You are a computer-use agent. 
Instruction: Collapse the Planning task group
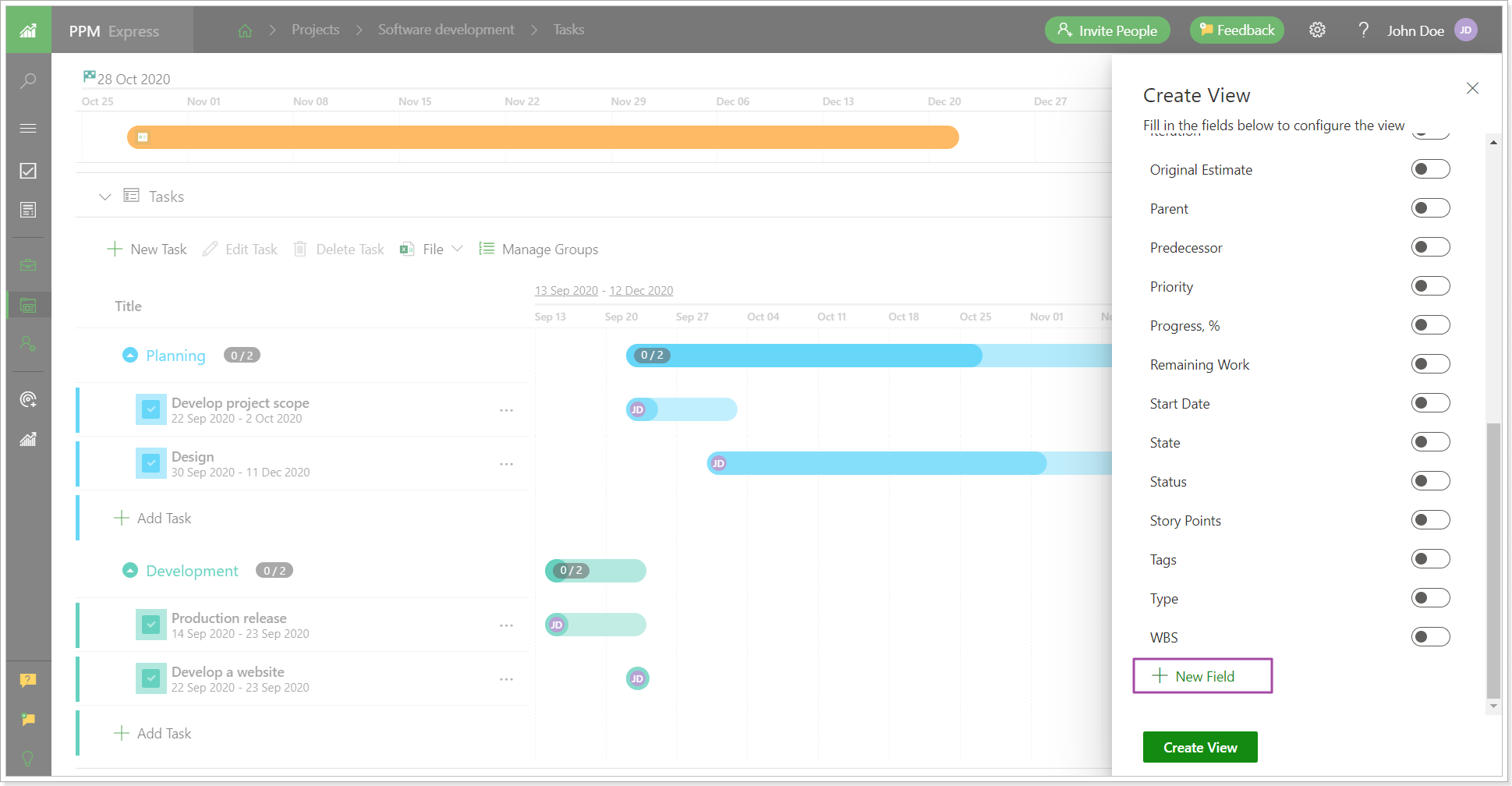pyautogui.click(x=129, y=355)
